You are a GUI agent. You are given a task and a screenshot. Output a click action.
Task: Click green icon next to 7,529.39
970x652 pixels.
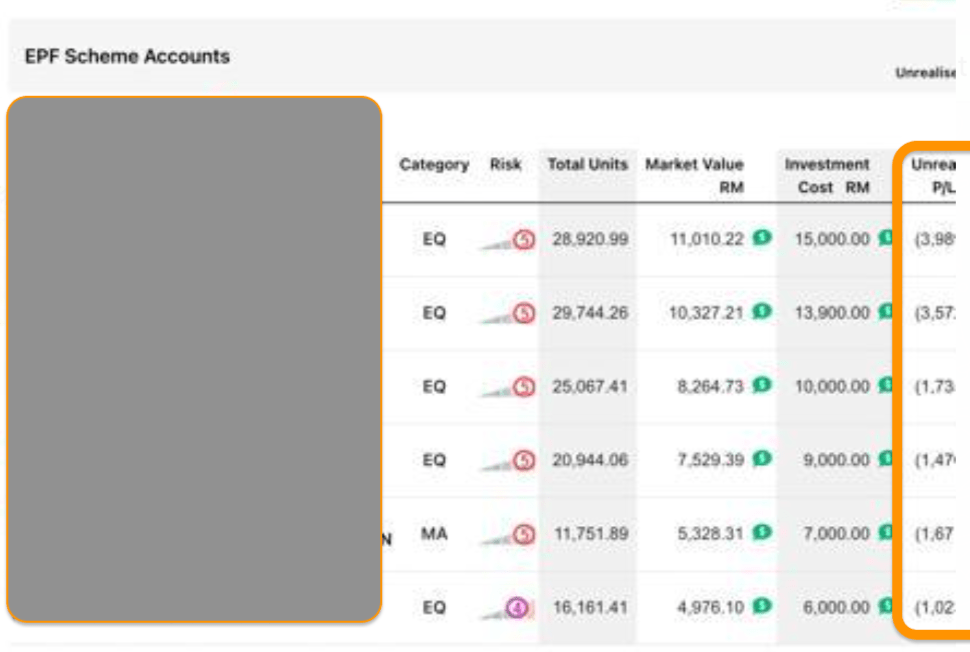pyautogui.click(x=762, y=459)
